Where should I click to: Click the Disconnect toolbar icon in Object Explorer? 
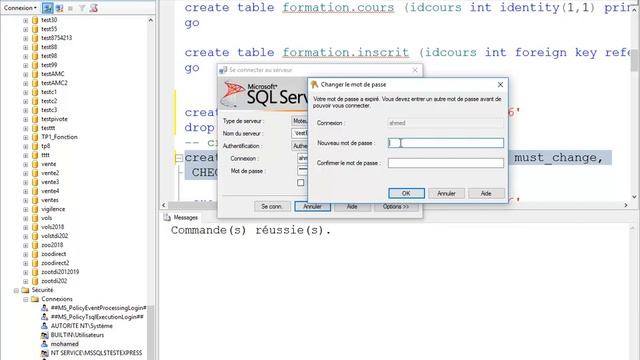coord(59,8)
